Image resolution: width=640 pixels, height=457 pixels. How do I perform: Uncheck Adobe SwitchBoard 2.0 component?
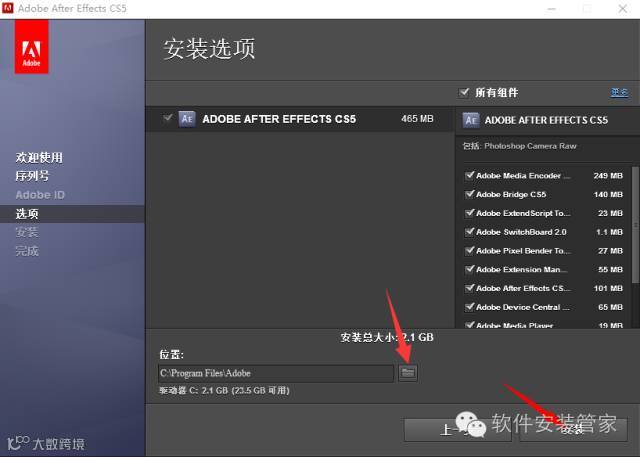[x=469, y=232]
